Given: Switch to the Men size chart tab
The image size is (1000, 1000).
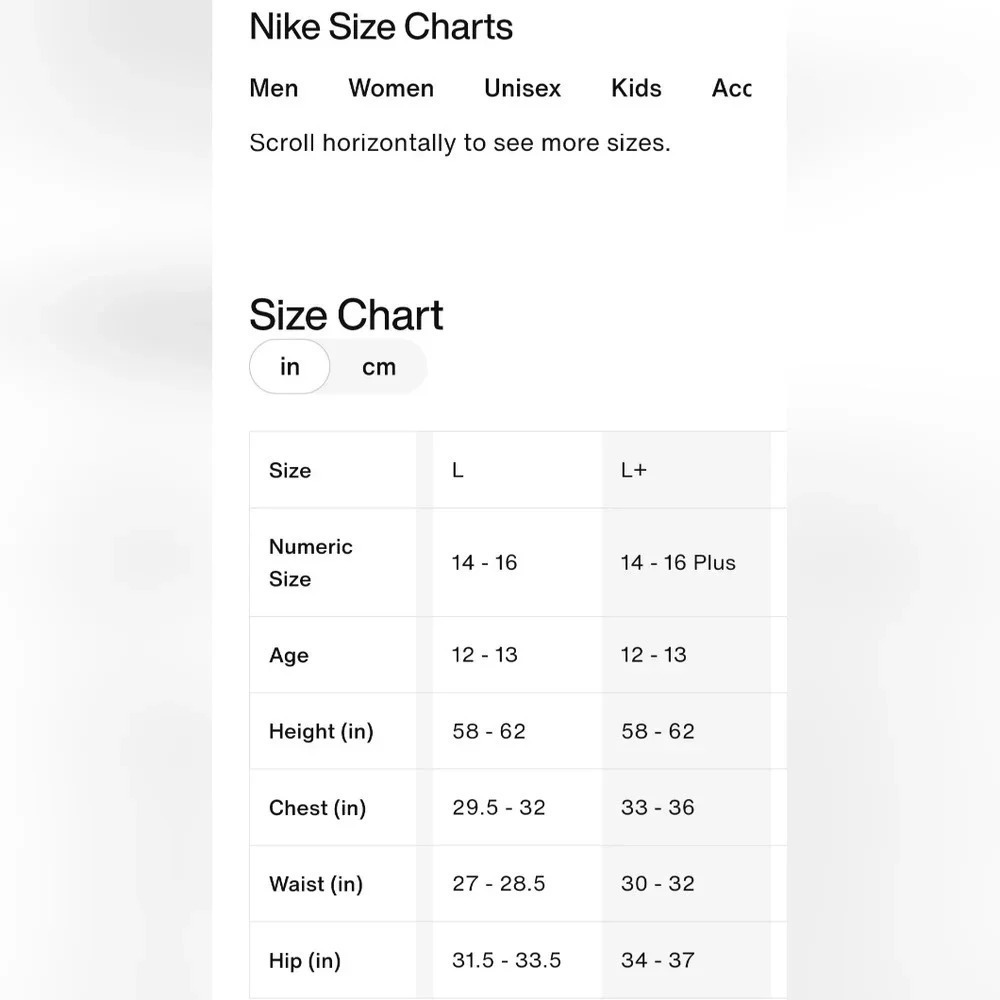Looking at the screenshot, I should (274, 88).
